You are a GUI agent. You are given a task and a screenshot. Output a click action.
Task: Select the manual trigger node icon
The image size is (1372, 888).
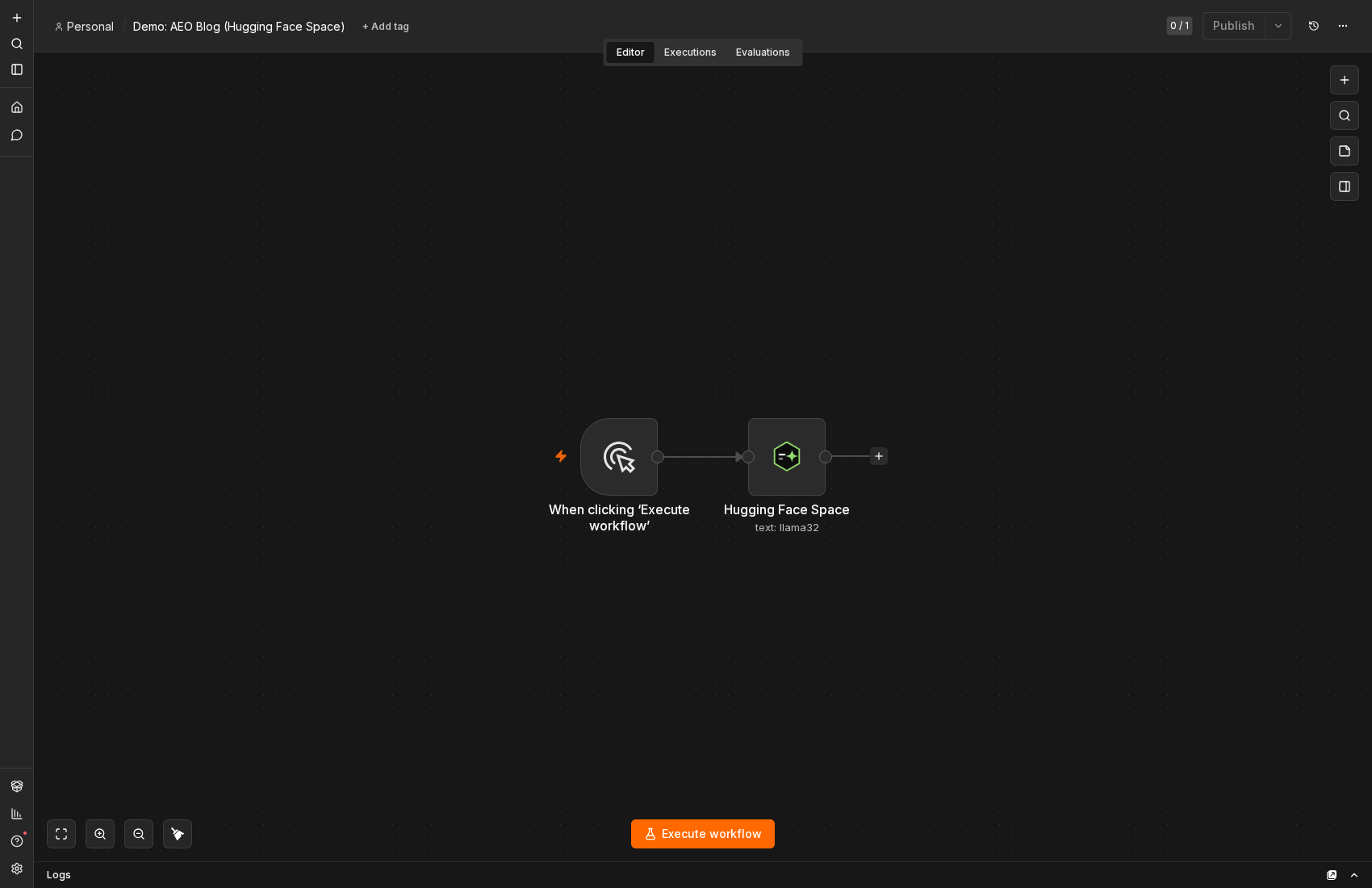click(619, 457)
